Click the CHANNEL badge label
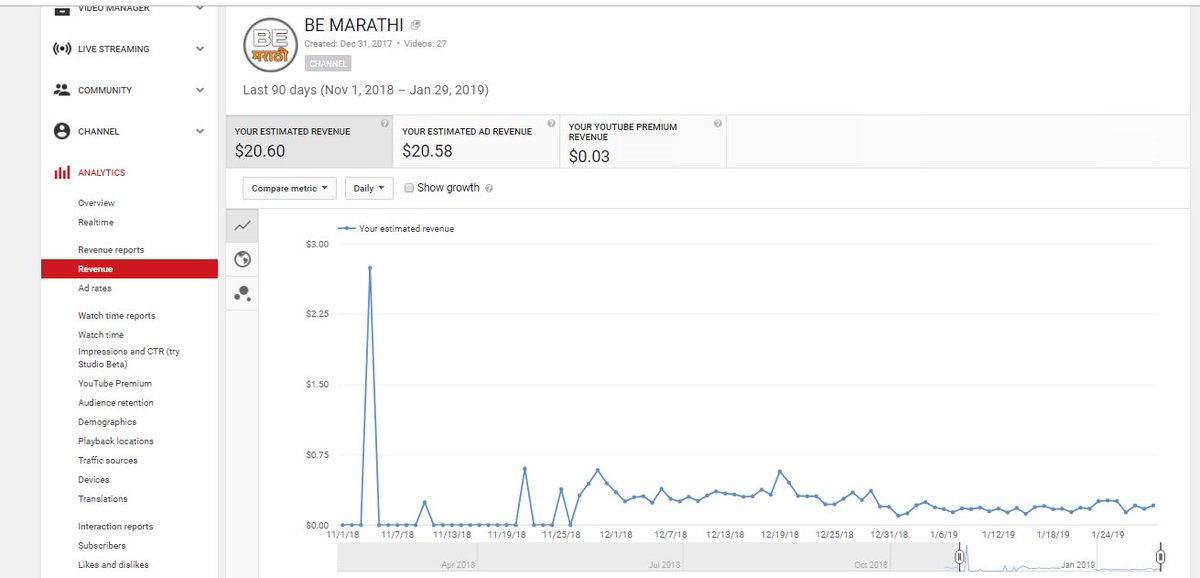The width and height of the screenshot is (1200, 578). click(328, 64)
